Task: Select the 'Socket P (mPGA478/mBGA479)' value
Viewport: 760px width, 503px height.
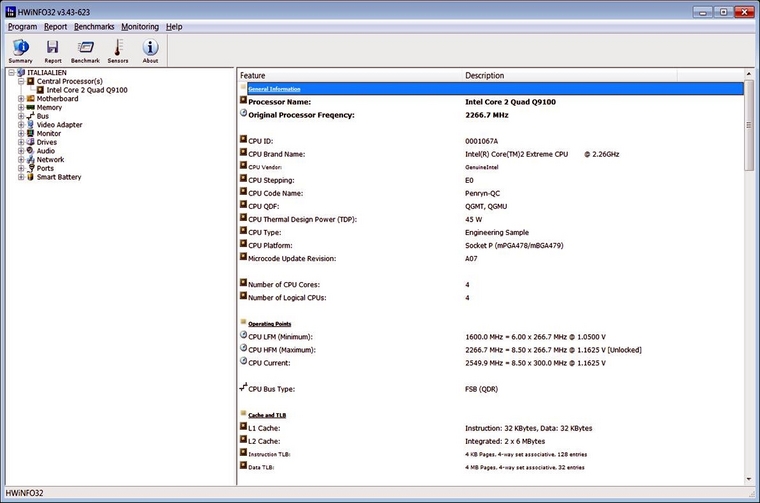Action: click(x=514, y=246)
